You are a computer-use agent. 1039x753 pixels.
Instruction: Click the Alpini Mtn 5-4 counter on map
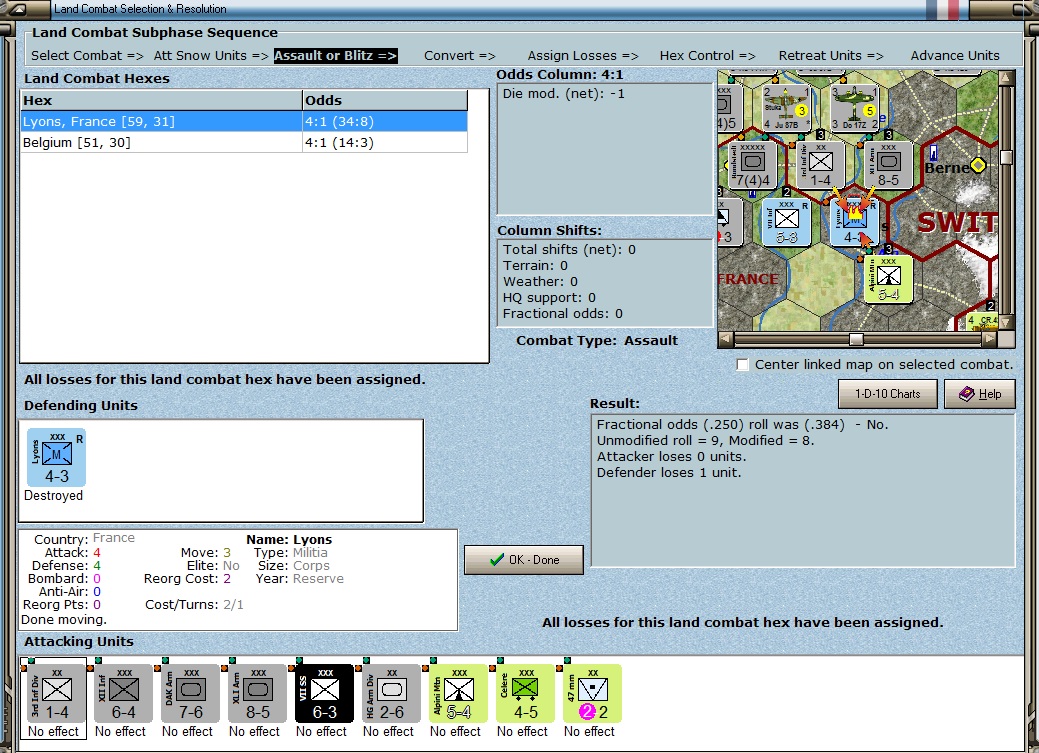click(x=889, y=280)
